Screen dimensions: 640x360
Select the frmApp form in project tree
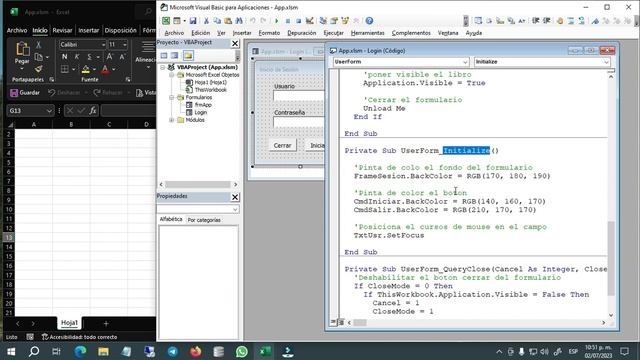tap(203, 105)
